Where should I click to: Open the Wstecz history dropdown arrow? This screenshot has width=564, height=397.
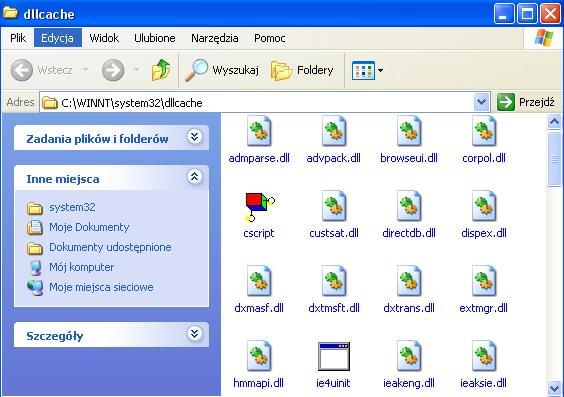tap(85, 69)
